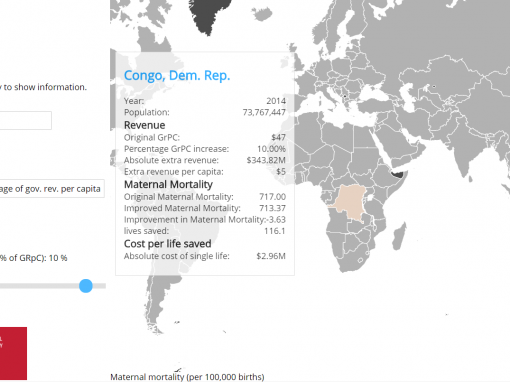510x382 pixels.
Task: Click Saudi Arabia on the map
Action: coord(392,140)
